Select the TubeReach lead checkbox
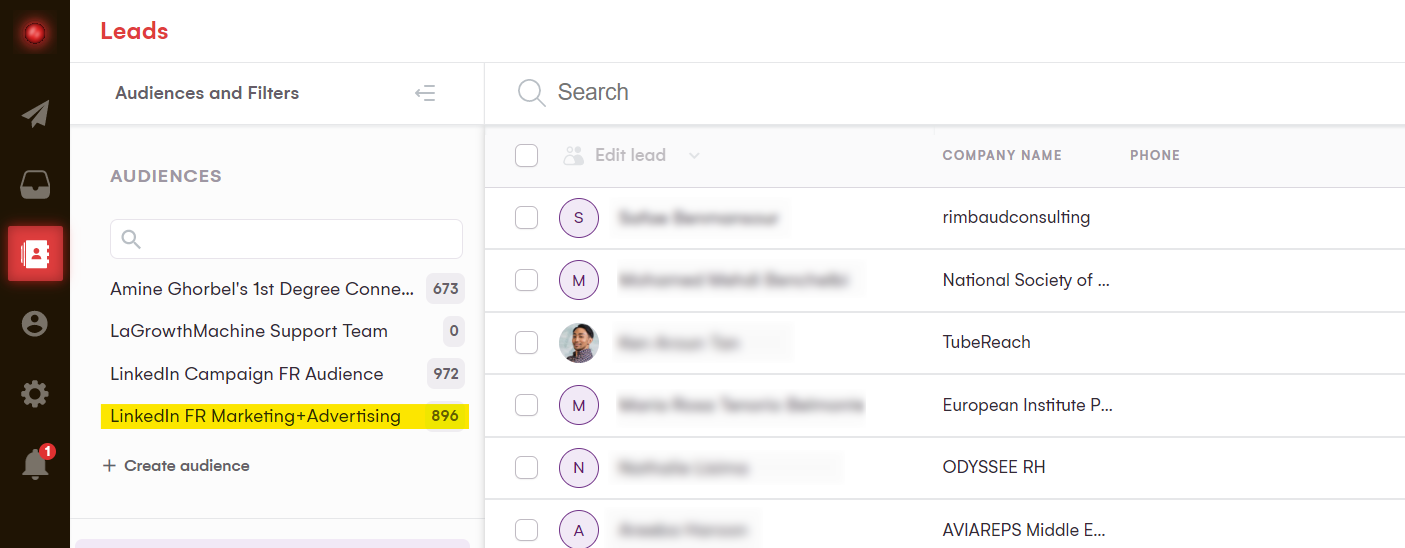This screenshot has width=1405, height=548. pyautogui.click(x=526, y=342)
